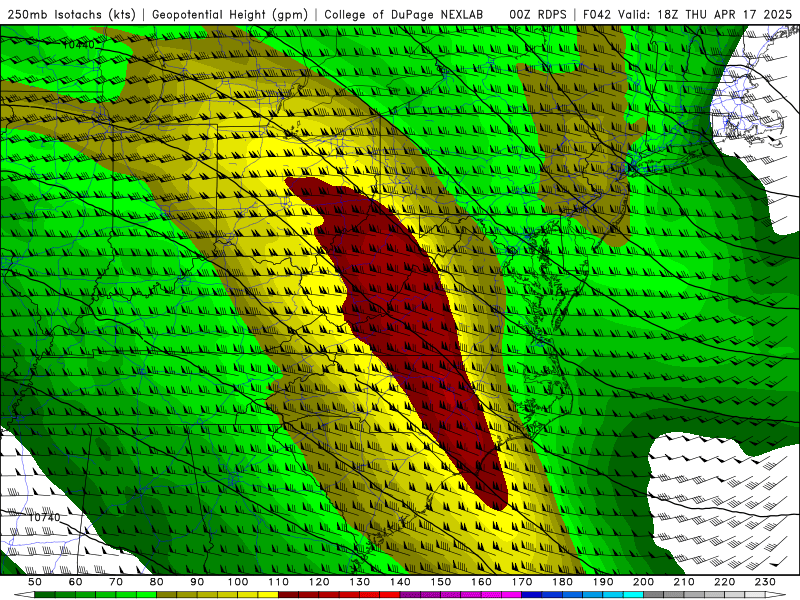Click the '230' value on the color scale
The height and width of the screenshot is (600, 800).
tap(765, 582)
